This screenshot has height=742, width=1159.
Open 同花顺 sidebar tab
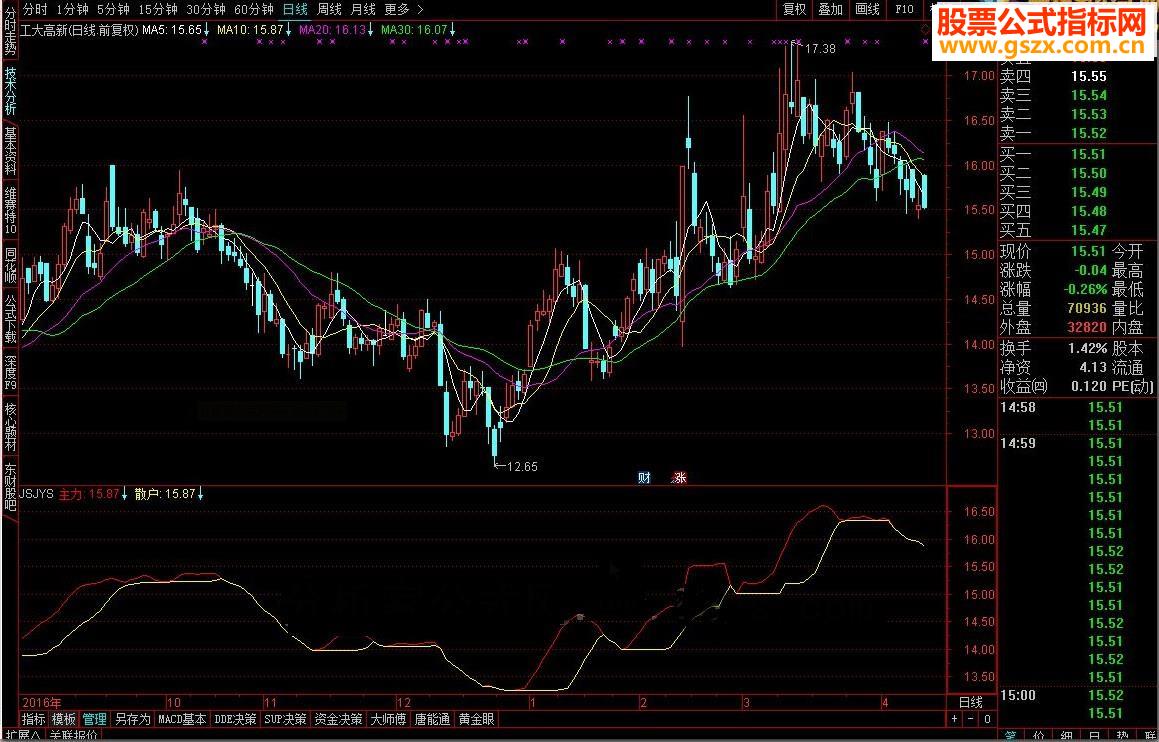pos(10,266)
